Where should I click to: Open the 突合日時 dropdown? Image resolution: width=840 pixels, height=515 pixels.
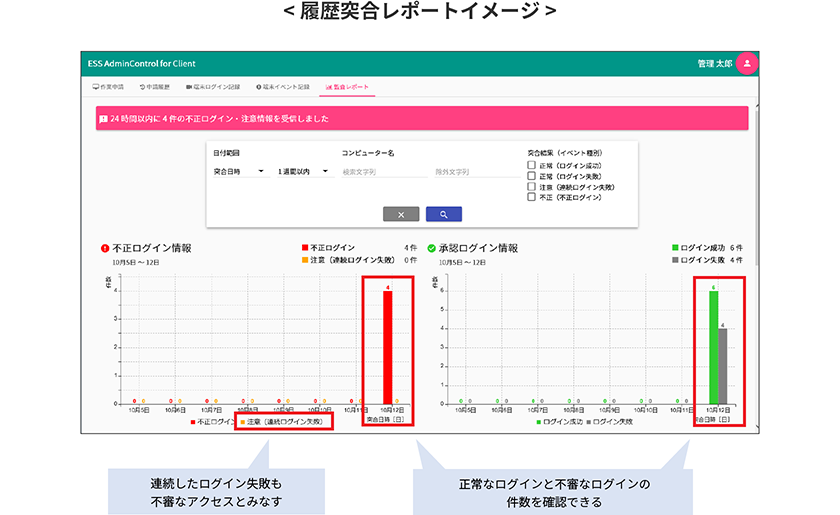coord(239,172)
